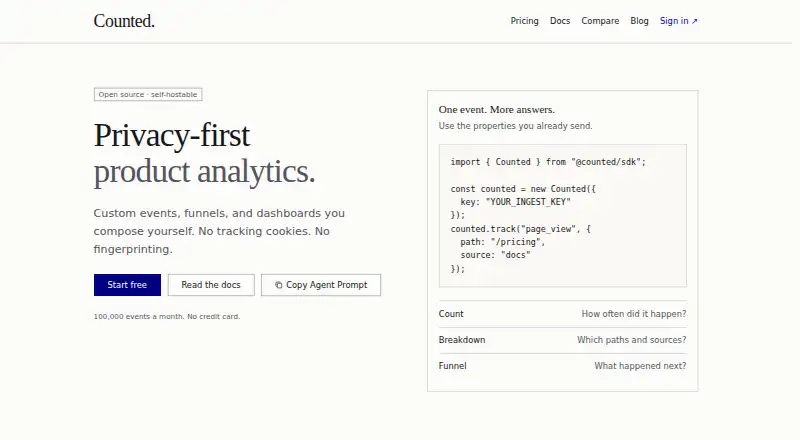Click "Which paths and sources?" text

click(632, 340)
